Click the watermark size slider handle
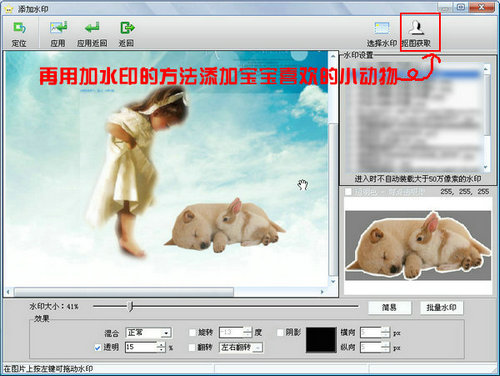 tap(131, 306)
